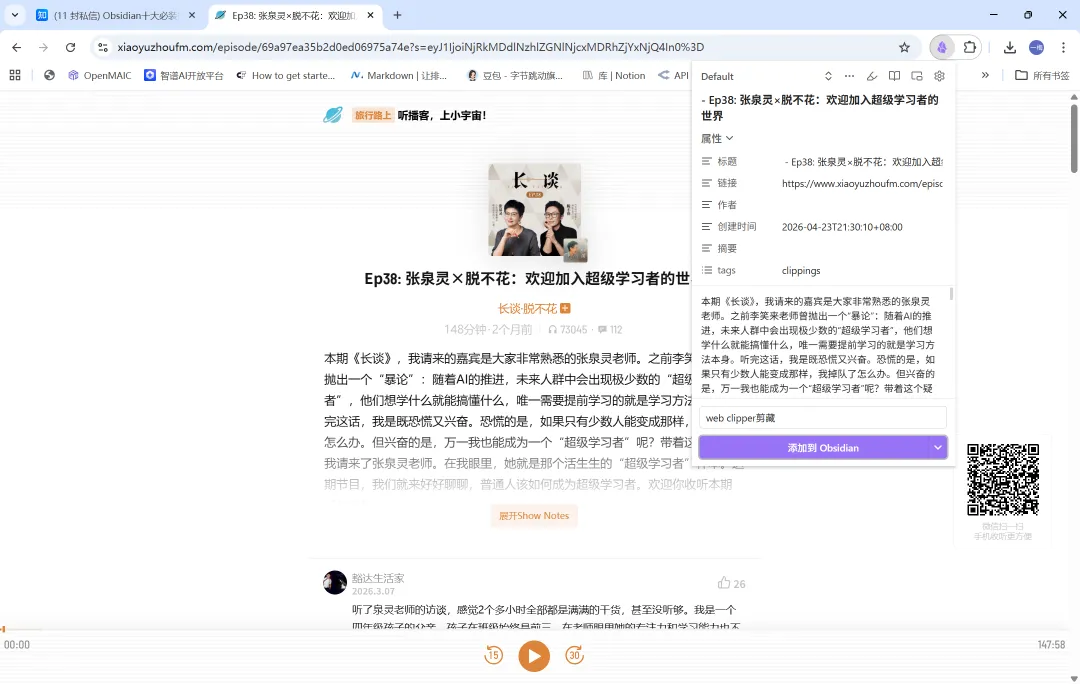
Task: Open the browser extensions puzzle menu
Action: [970, 48]
